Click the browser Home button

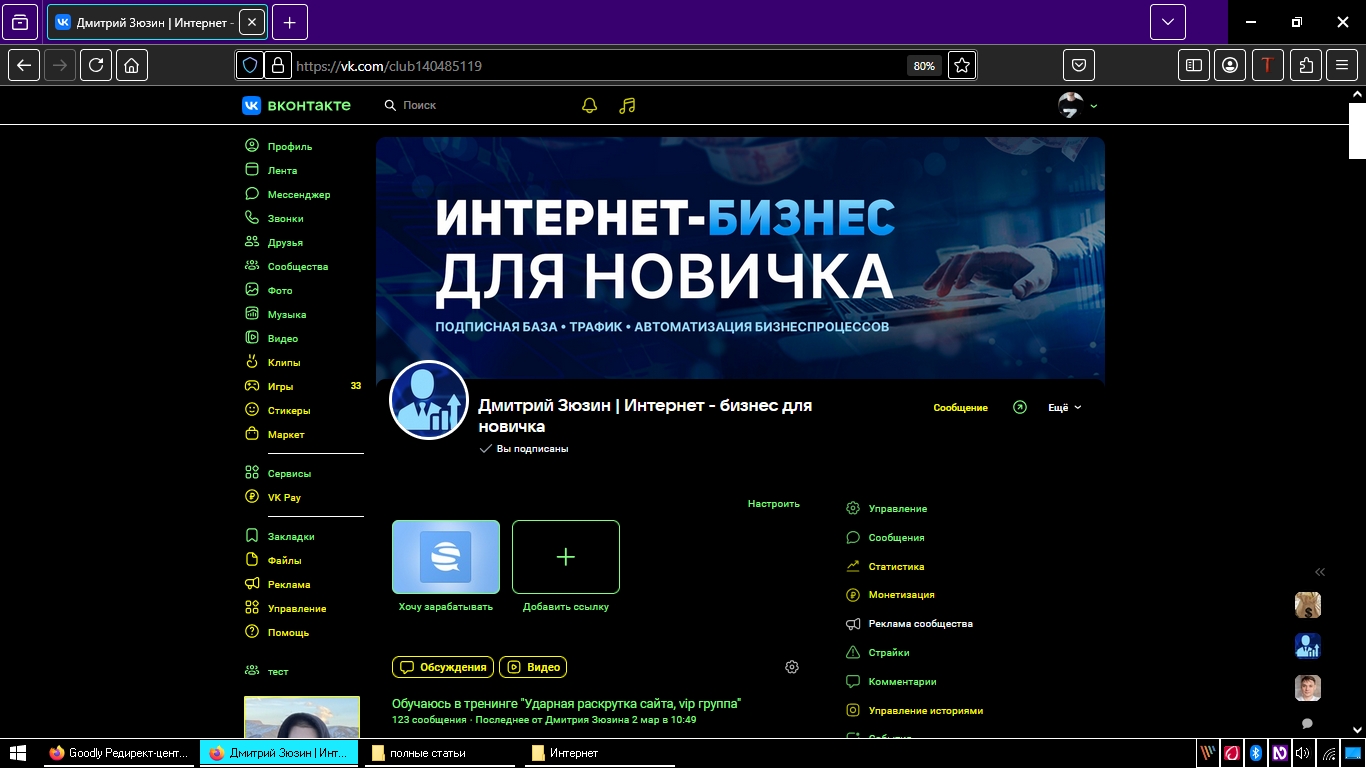tap(132, 66)
